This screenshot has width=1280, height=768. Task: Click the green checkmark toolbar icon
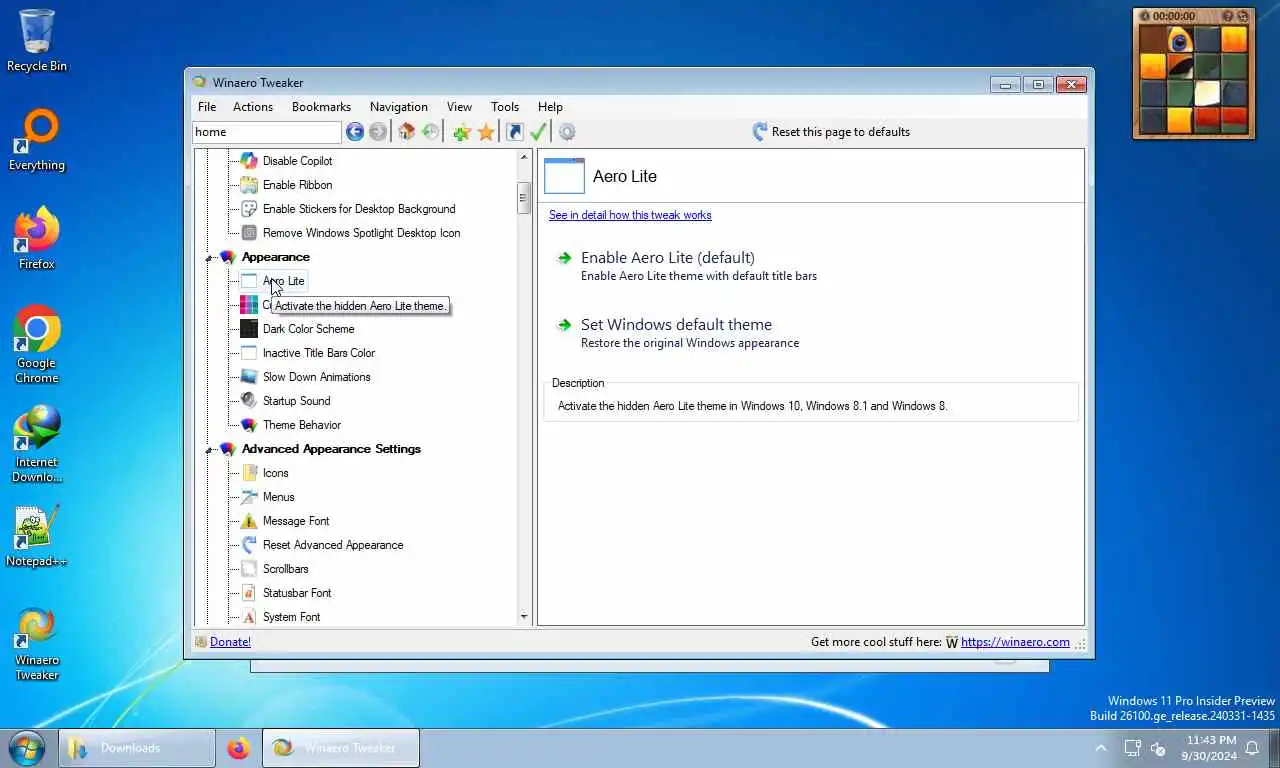click(538, 132)
